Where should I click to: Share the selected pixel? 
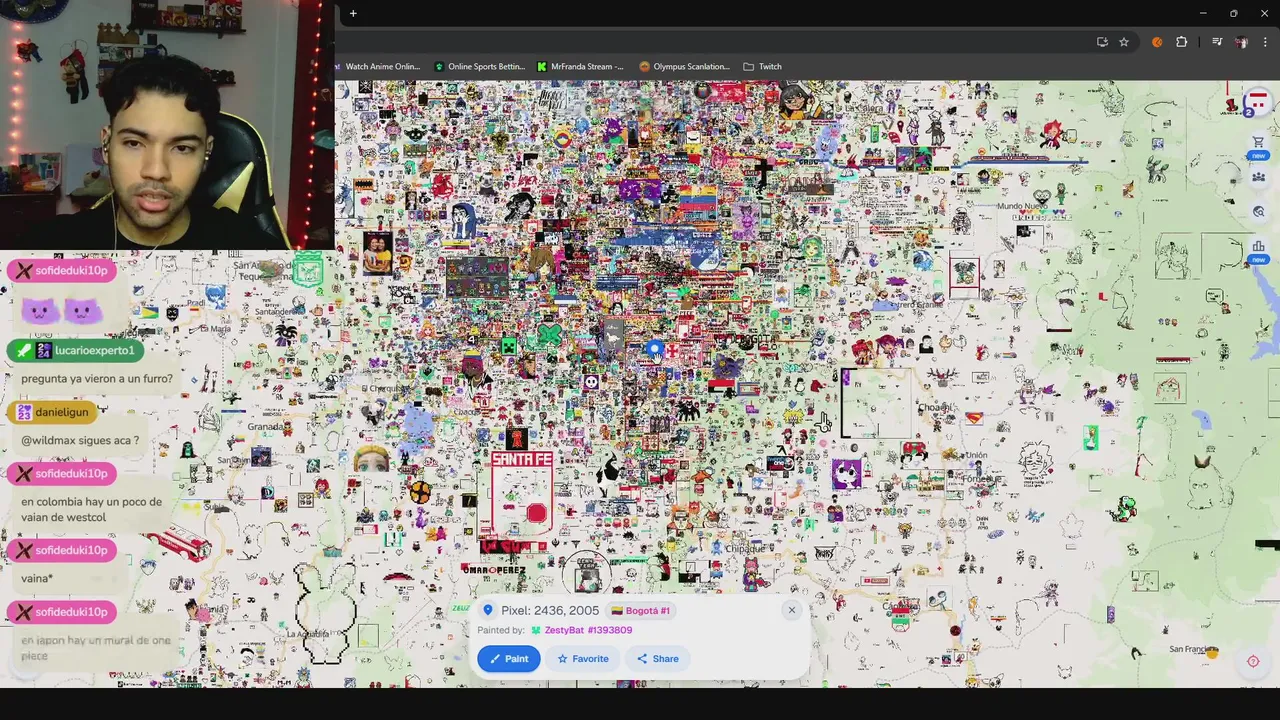point(657,659)
